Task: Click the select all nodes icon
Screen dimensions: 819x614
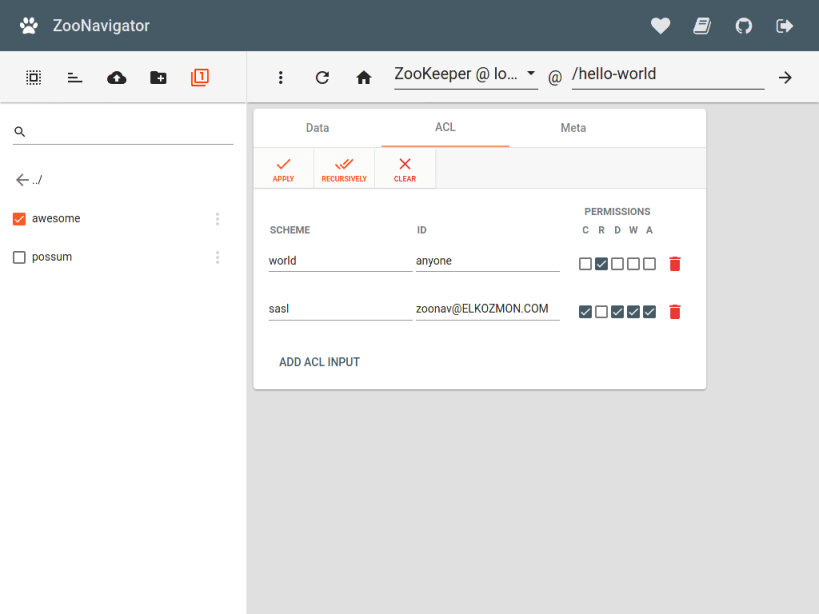Action: click(x=33, y=78)
